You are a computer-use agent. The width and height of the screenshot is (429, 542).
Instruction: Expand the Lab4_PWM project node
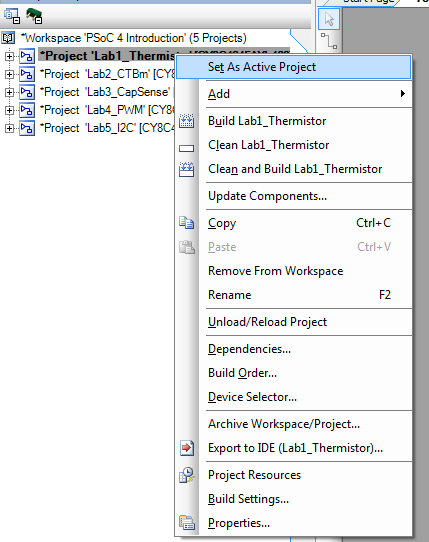click(9, 110)
